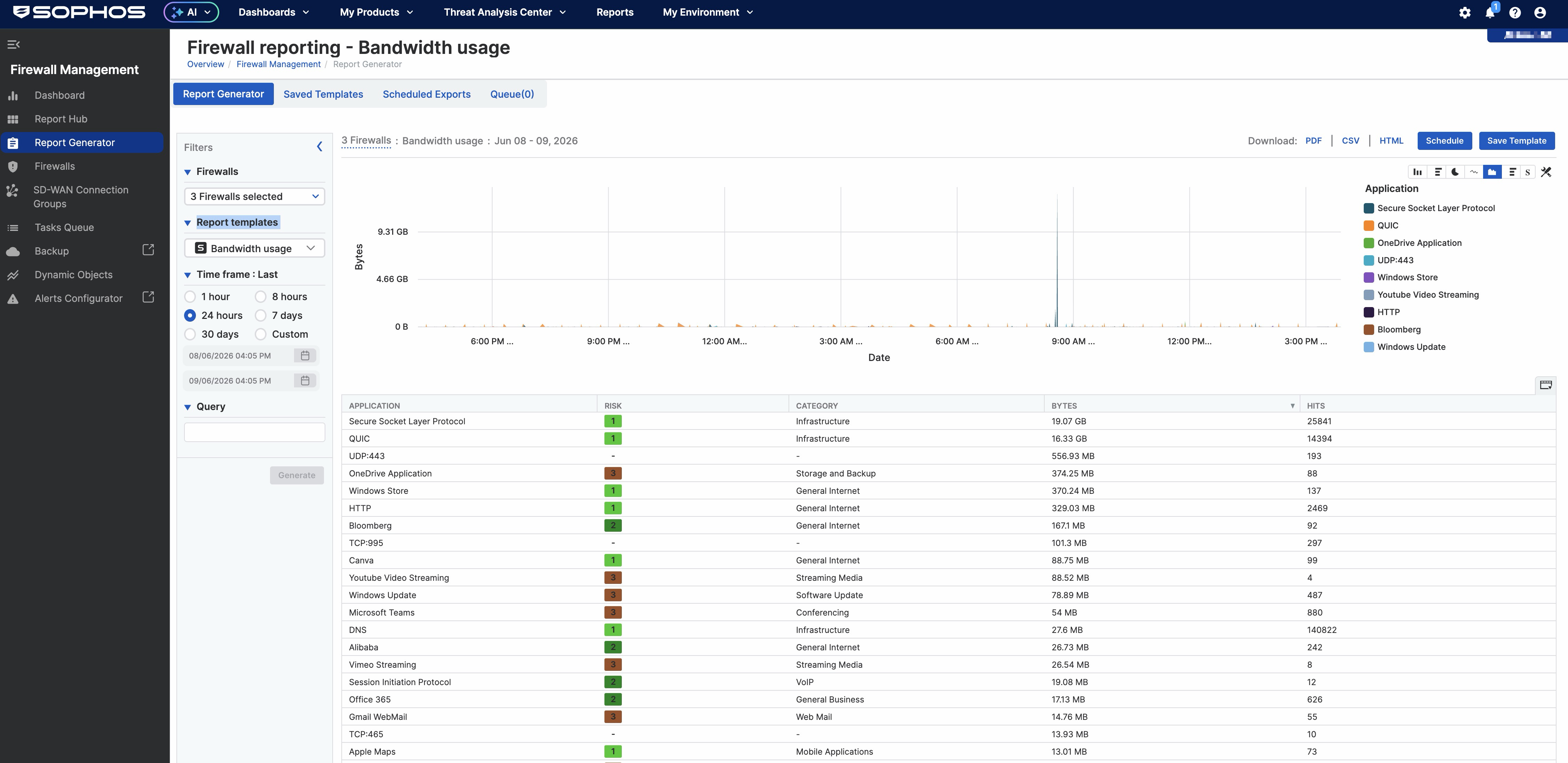Open the user account icon

(x=1540, y=13)
